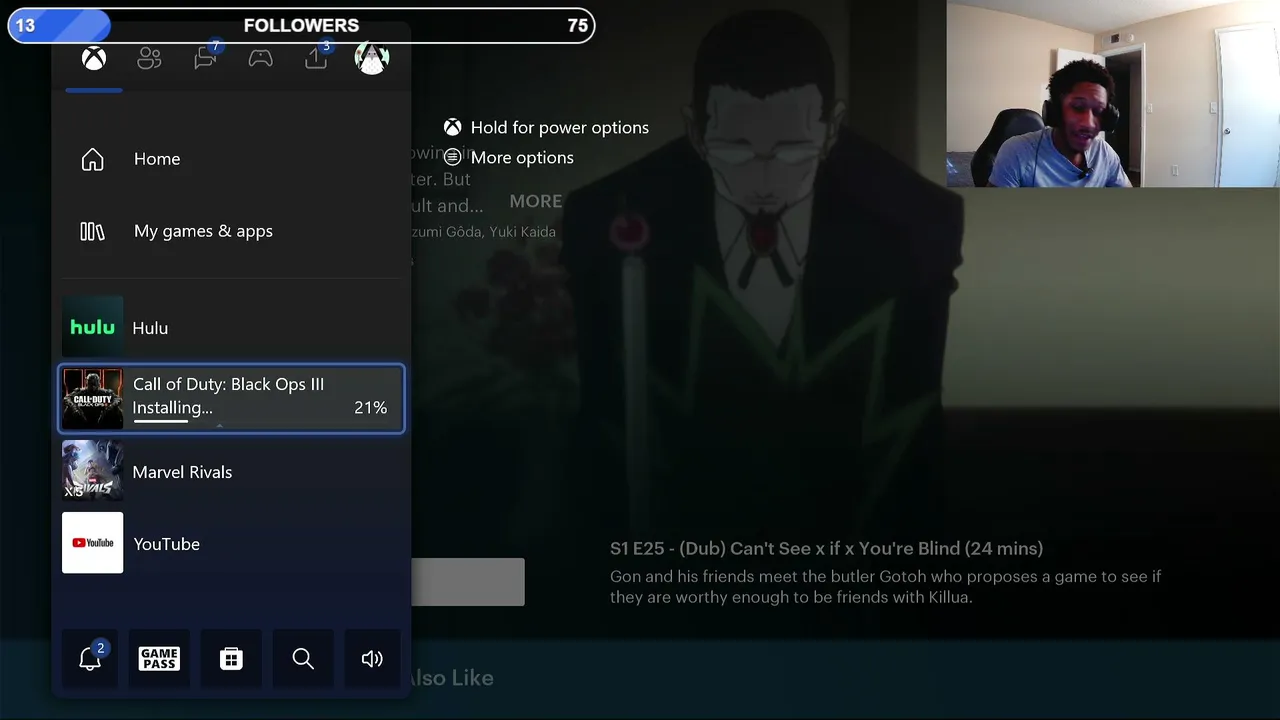The width and height of the screenshot is (1280, 720).
Task: Open the Game Pass button
Action: coord(159,658)
